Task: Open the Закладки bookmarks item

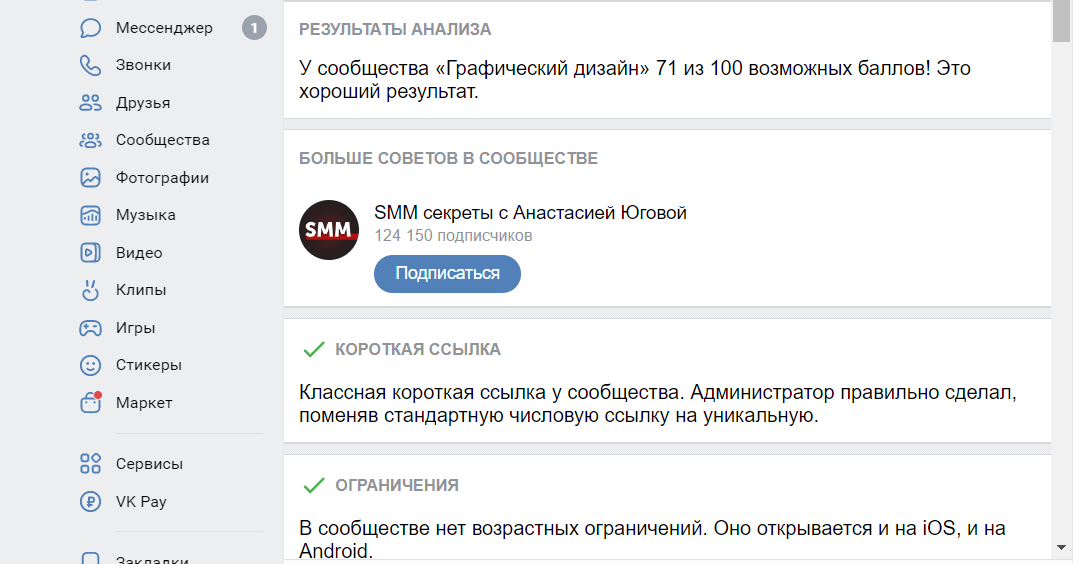Action: [152, 560]
